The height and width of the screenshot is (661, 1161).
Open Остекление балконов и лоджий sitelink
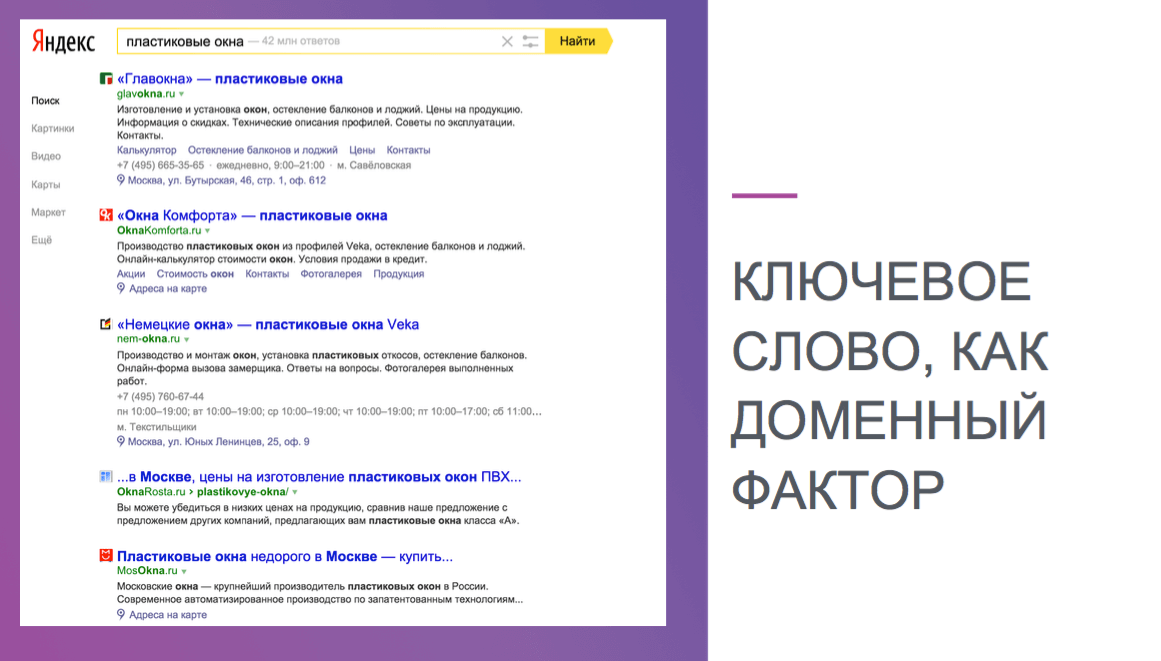point(263,150)
